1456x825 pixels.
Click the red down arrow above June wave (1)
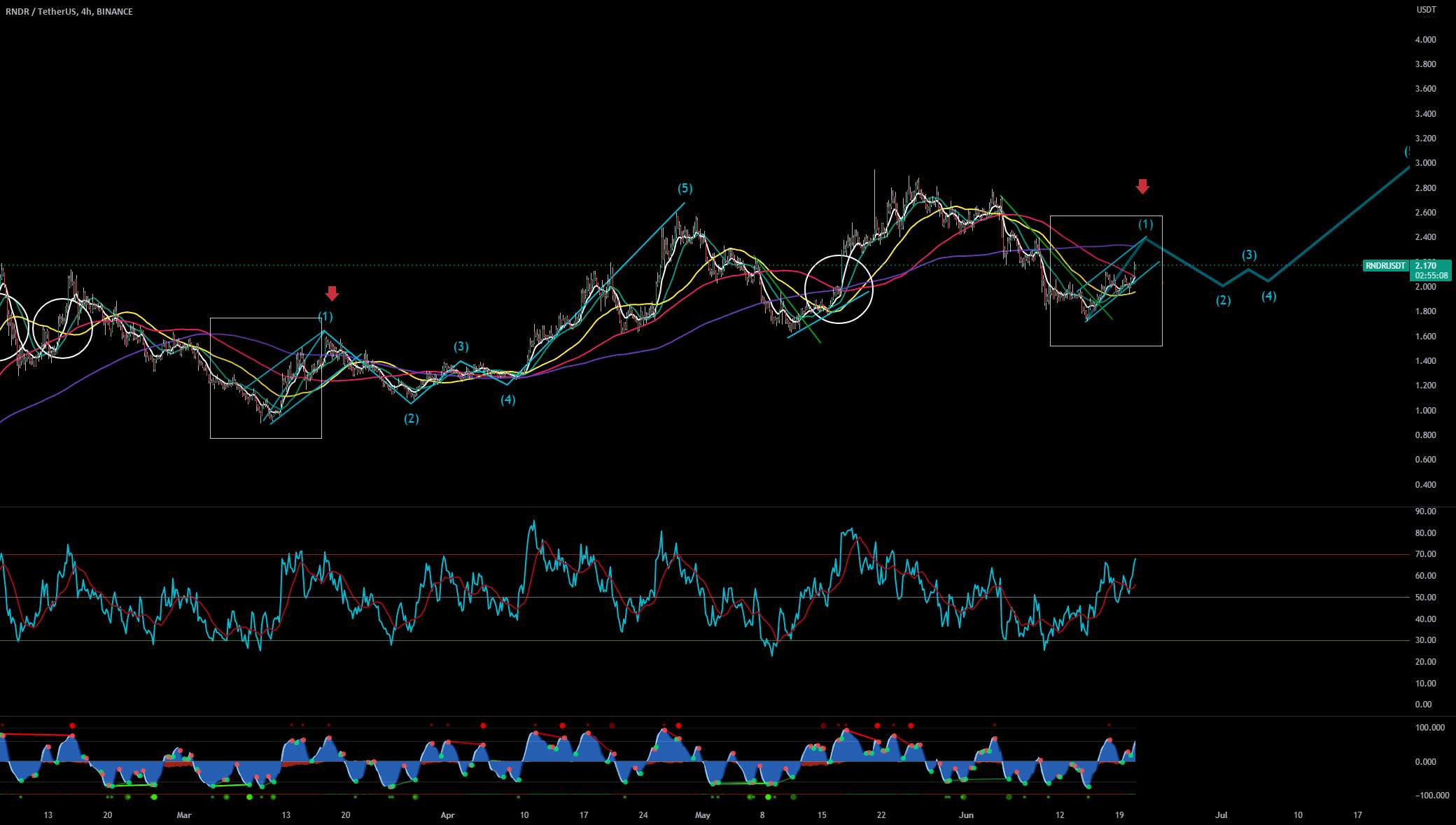1142,186
